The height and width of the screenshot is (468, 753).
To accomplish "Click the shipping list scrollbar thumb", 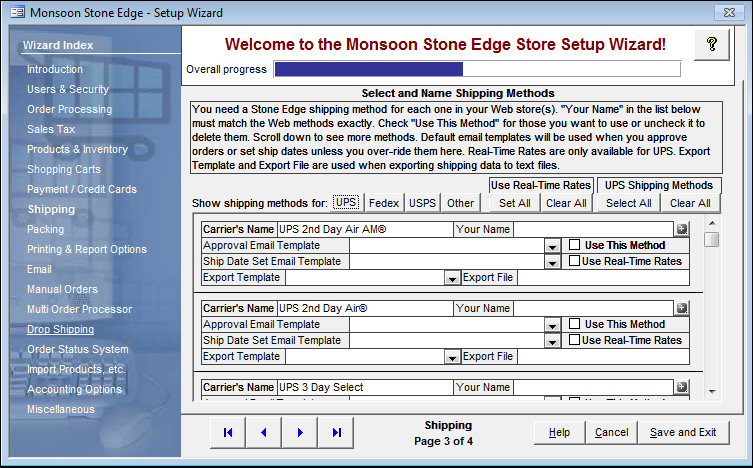I will coord(712,239).
